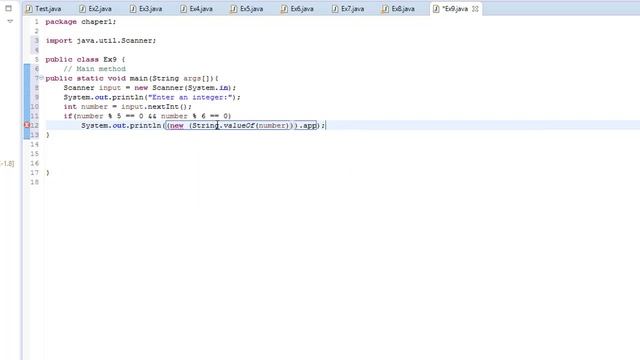Click the "Scanner input = new Scanner" line
640x360 pixels.
point(149,88)
